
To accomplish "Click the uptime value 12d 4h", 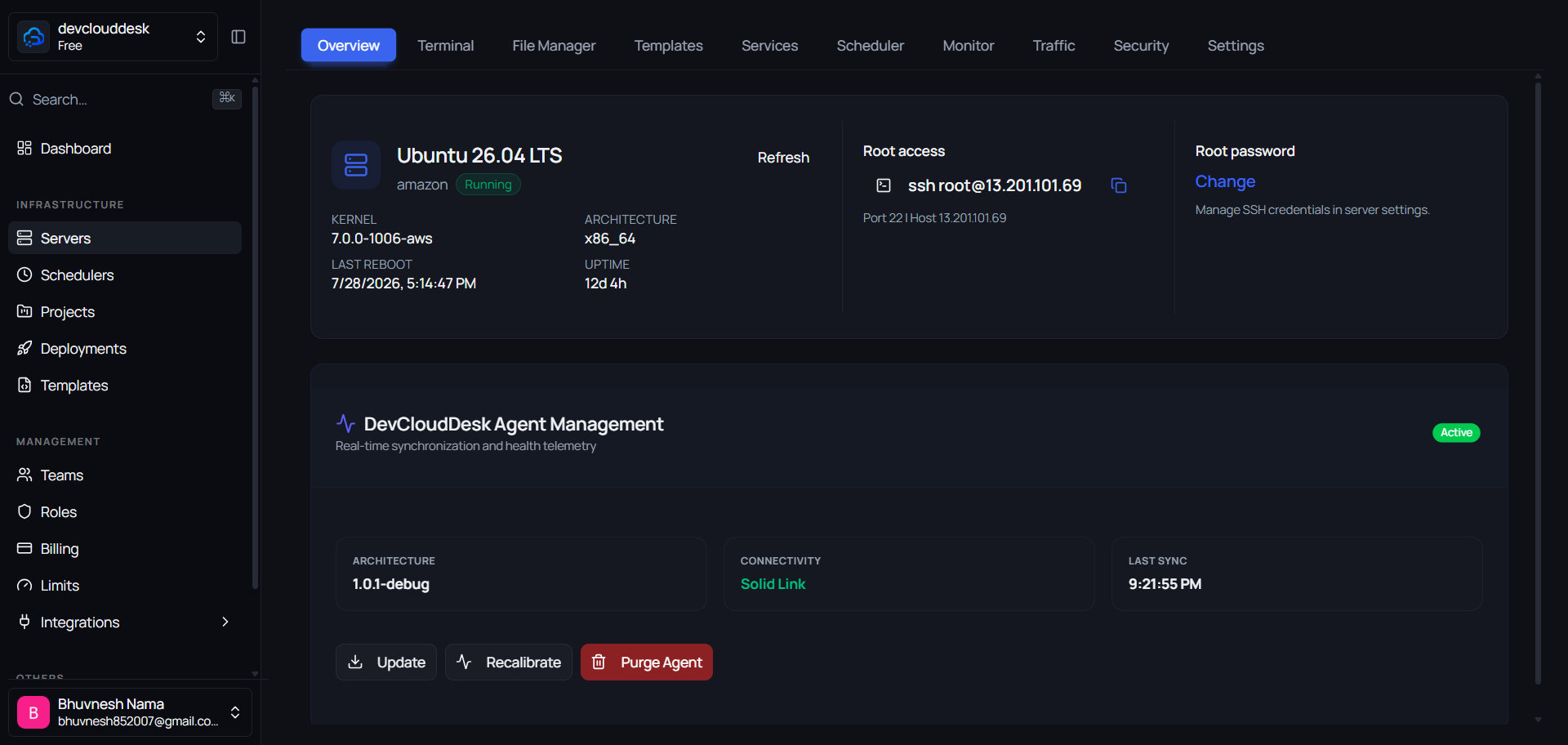I will pos(606,283).
